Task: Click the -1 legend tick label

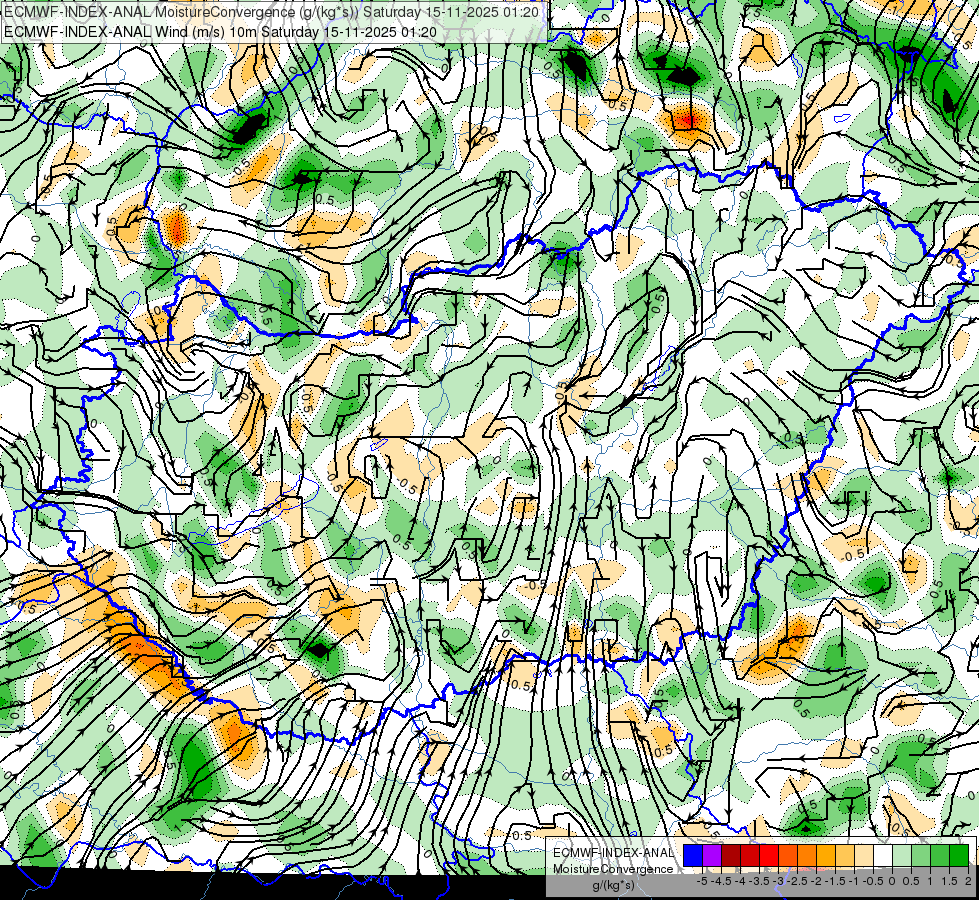Action: tap(854, 881)
